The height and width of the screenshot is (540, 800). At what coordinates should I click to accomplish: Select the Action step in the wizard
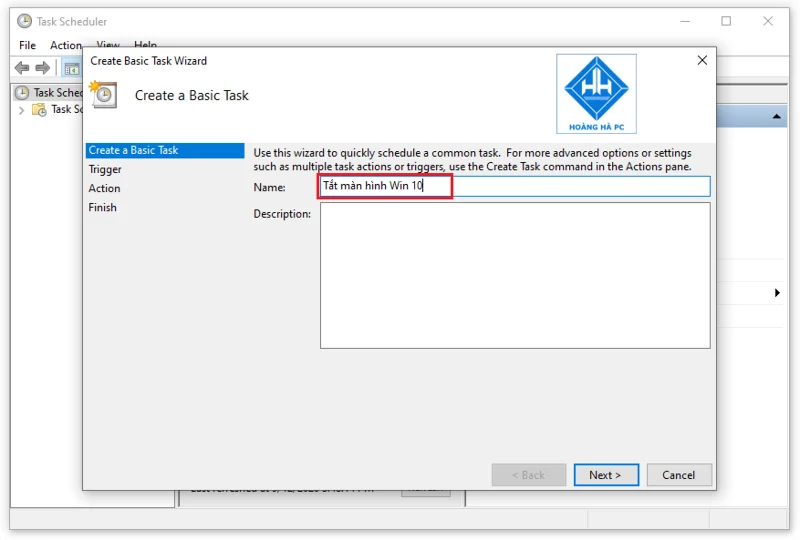coord(104,188)
